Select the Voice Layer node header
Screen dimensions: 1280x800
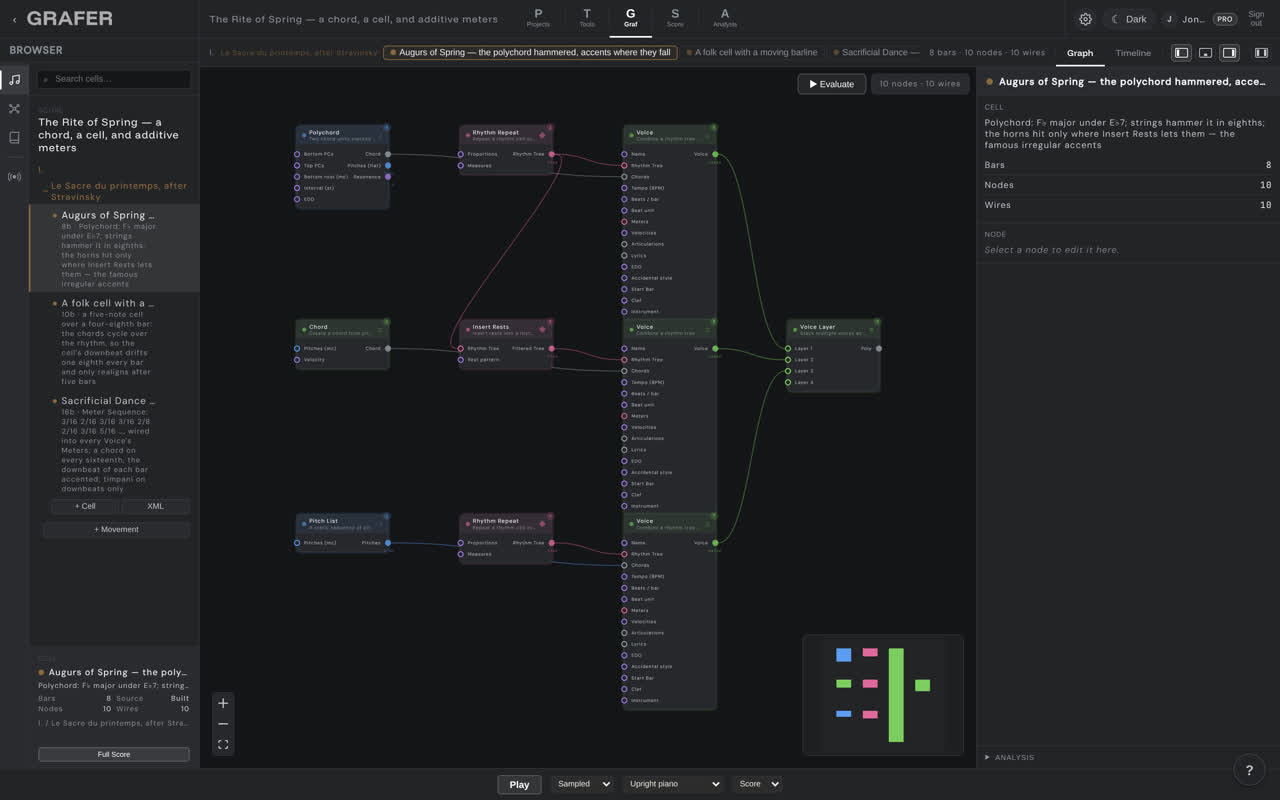833,328
